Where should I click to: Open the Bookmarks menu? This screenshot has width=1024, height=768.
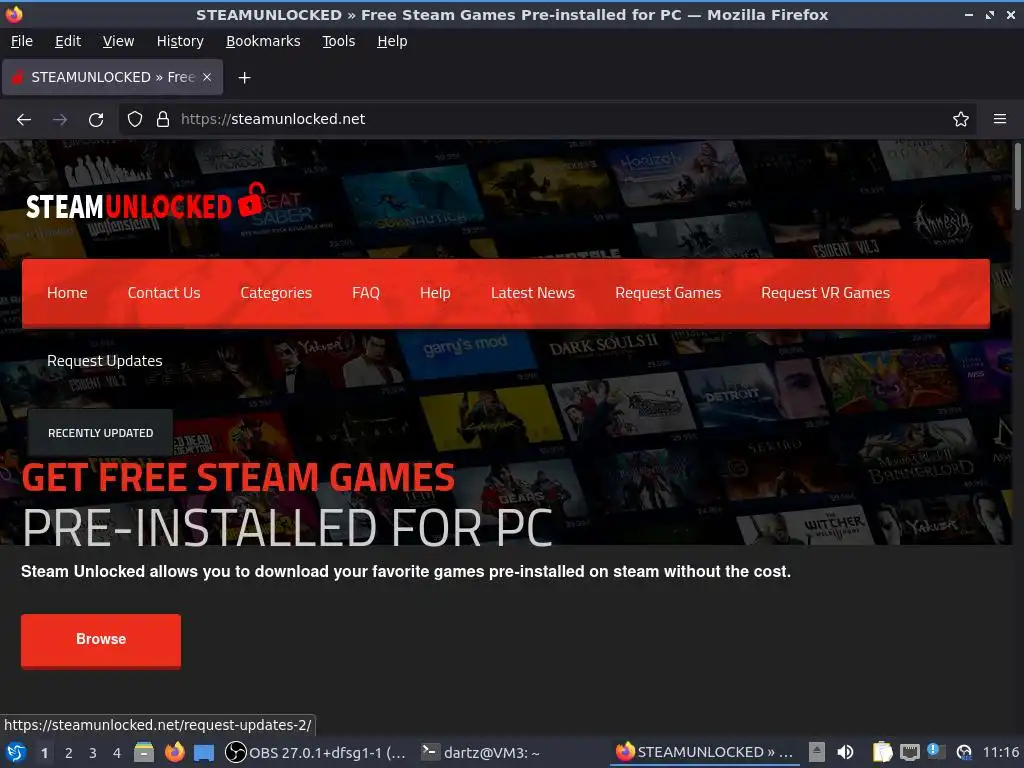[263, 41]
